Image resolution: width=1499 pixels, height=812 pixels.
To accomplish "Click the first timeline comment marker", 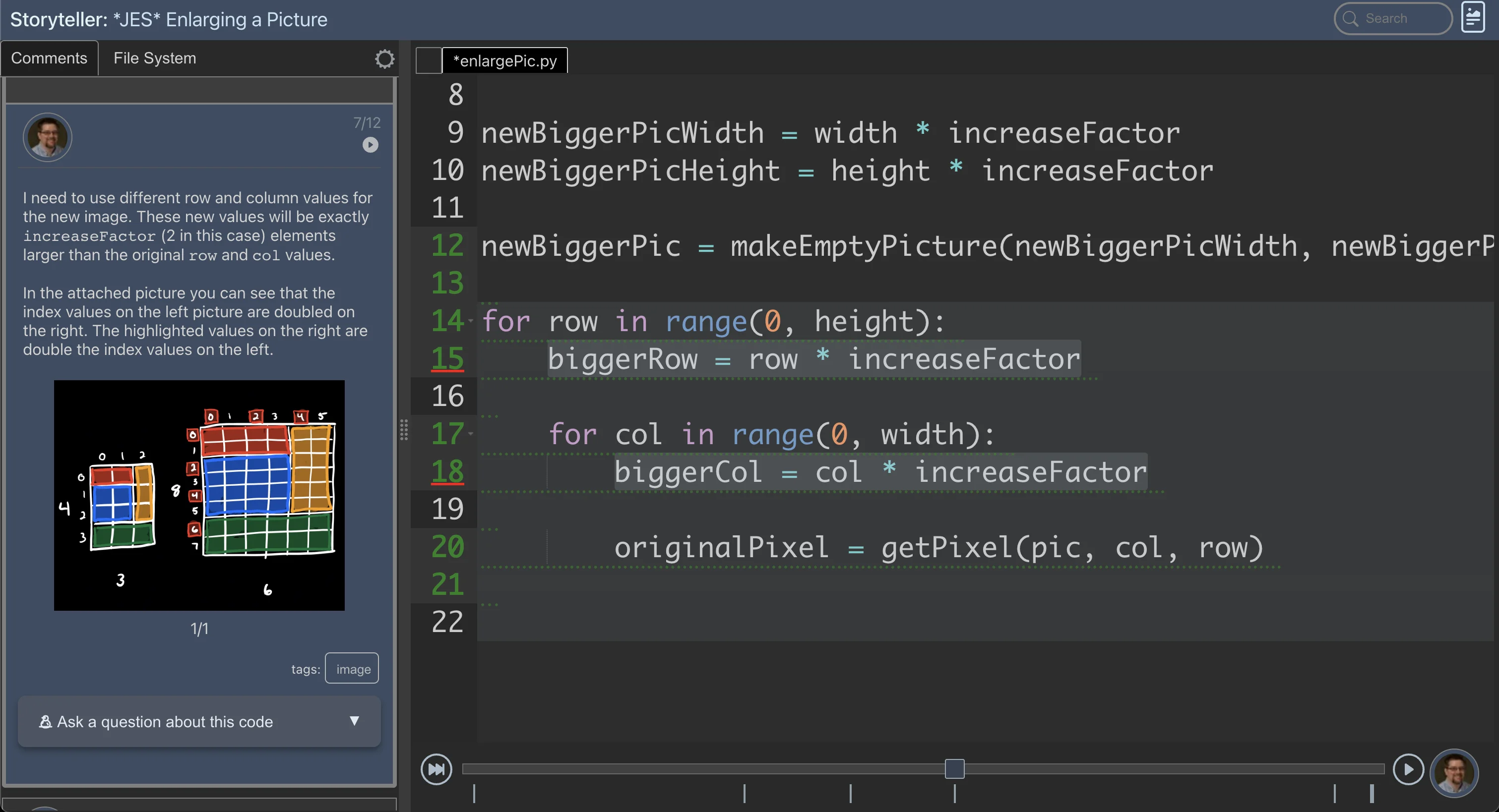I will (474, 793).
